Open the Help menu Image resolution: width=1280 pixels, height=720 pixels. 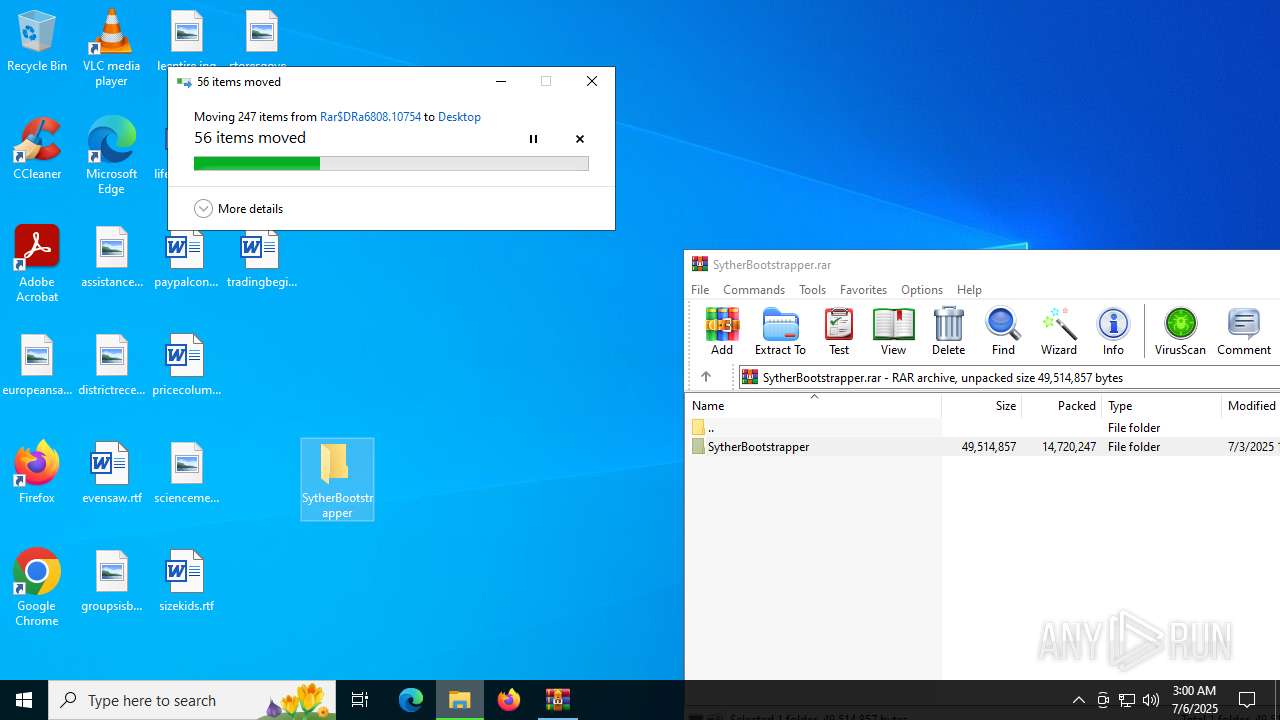969,289
